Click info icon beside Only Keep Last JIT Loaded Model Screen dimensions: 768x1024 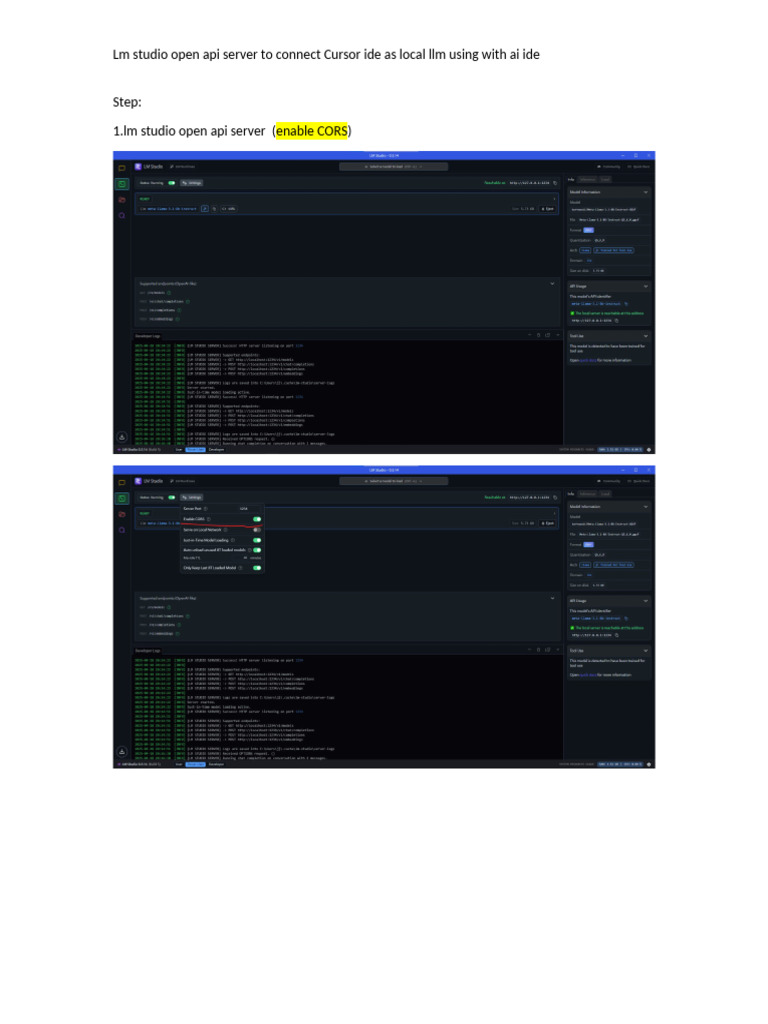pyautogui.click(x=240, y=568)
